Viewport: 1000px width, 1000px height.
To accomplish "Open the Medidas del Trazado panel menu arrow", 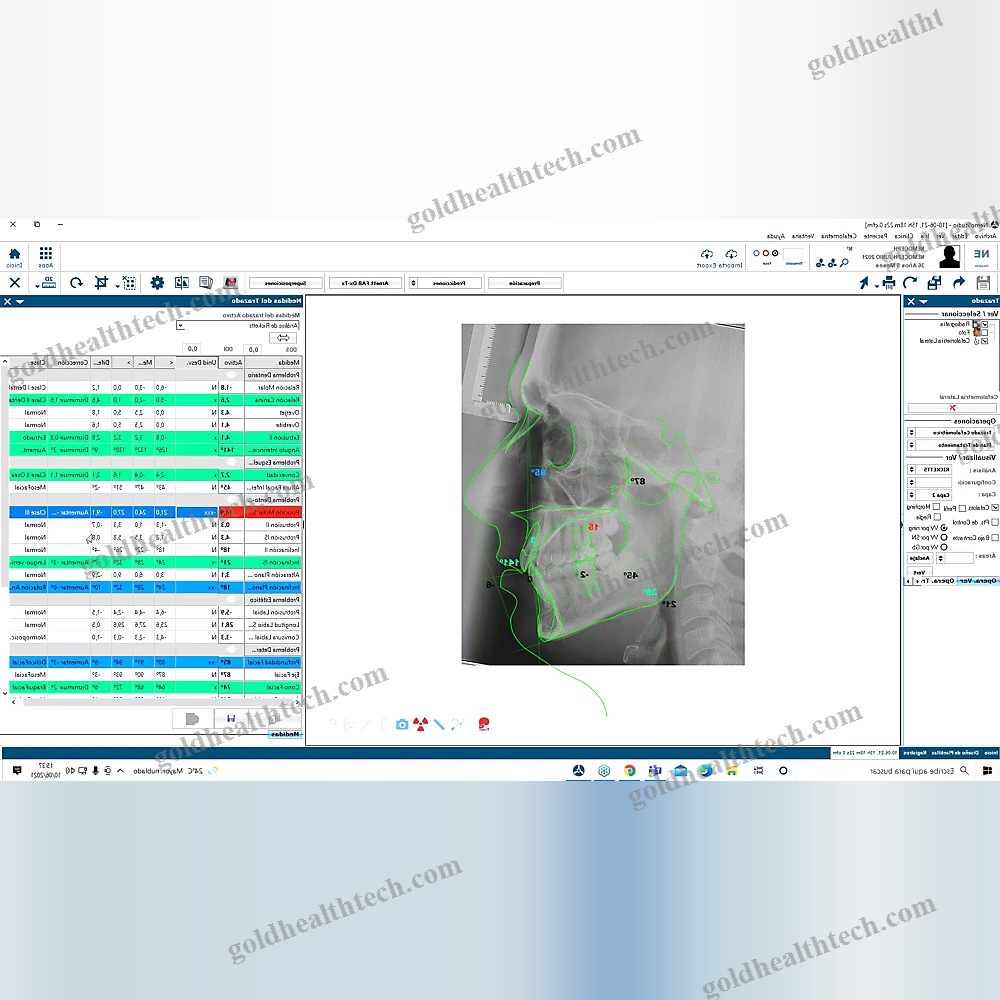I will tap(20, 301).
